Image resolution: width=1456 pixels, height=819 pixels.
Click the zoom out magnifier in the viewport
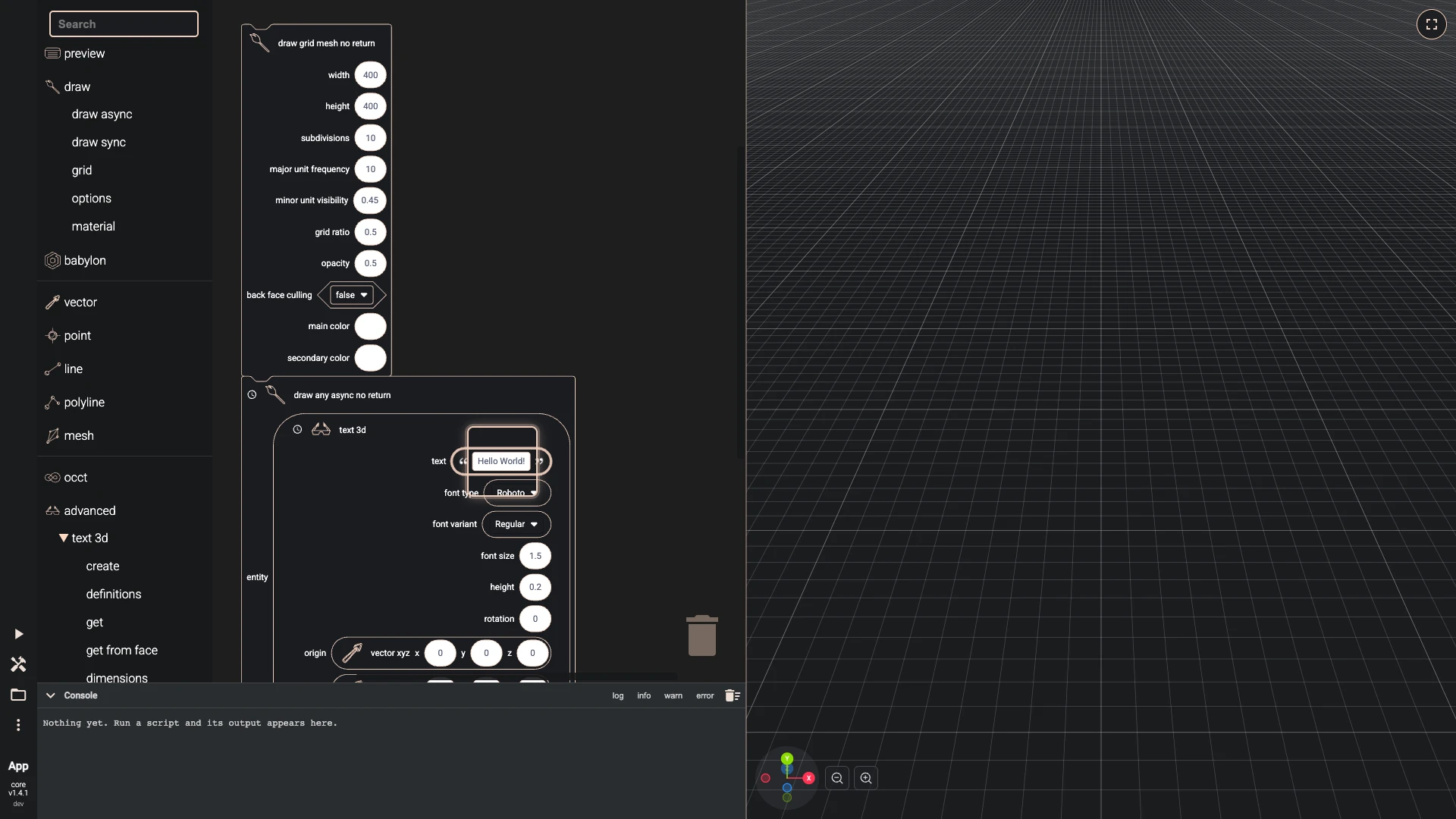tap(837, 778)
